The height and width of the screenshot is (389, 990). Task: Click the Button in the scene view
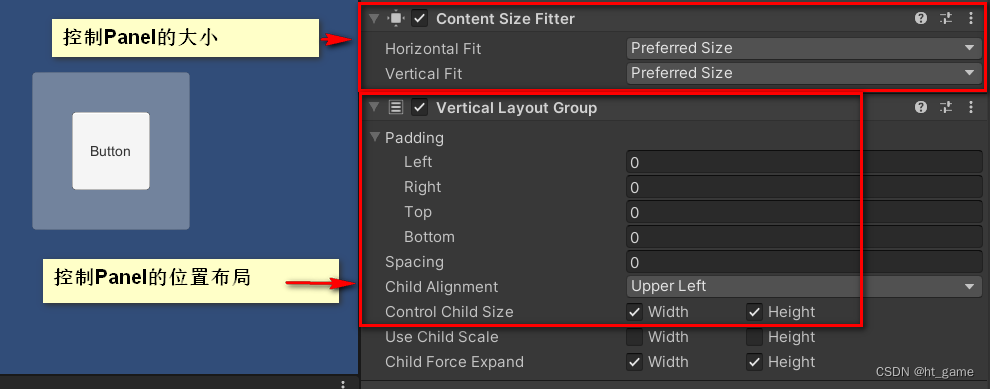click(x=110, y=151)
